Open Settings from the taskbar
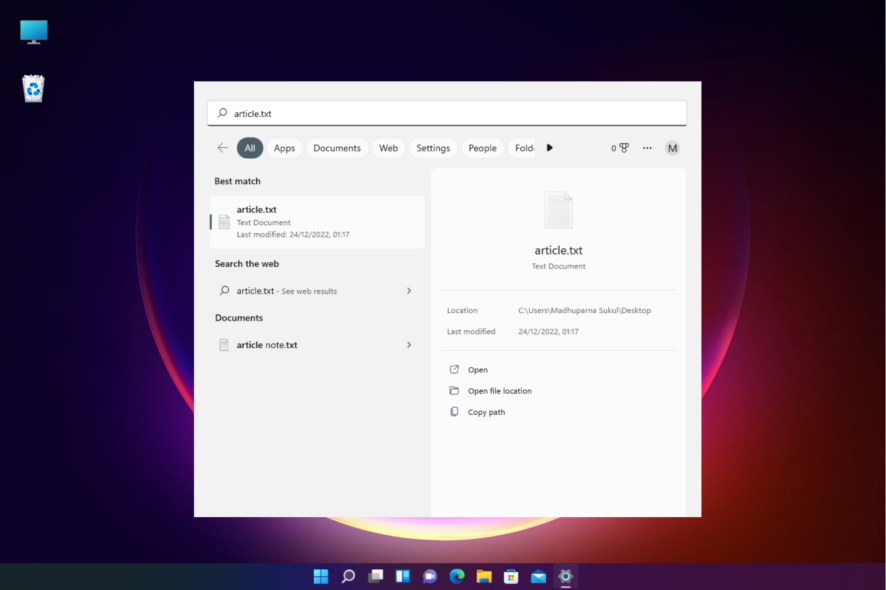 564,577
